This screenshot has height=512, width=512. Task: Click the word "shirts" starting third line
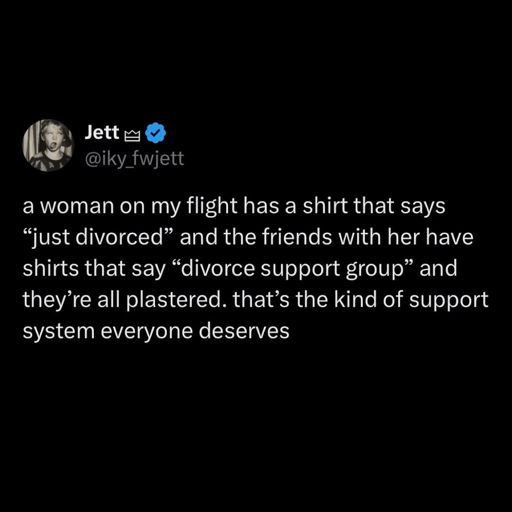pyautogui.click(x=50, y=269)
